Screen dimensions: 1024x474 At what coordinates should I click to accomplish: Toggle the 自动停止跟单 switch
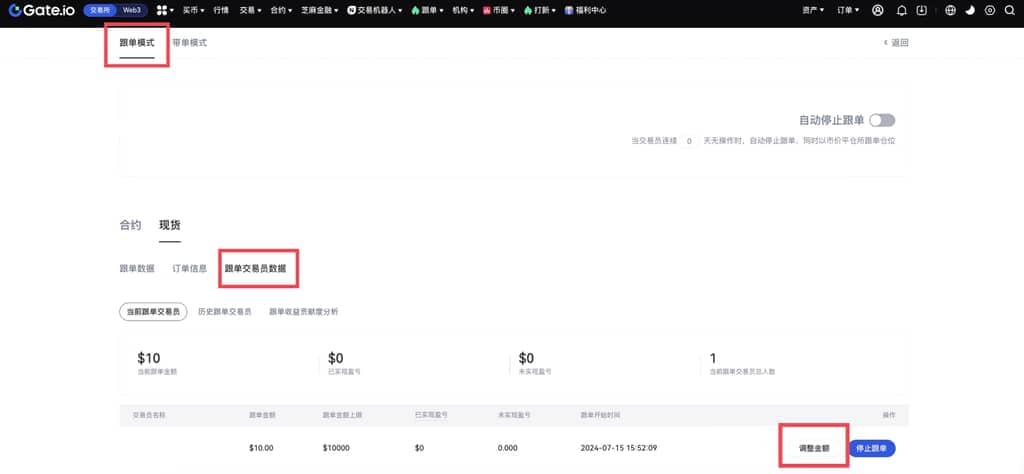pos(882,120)
